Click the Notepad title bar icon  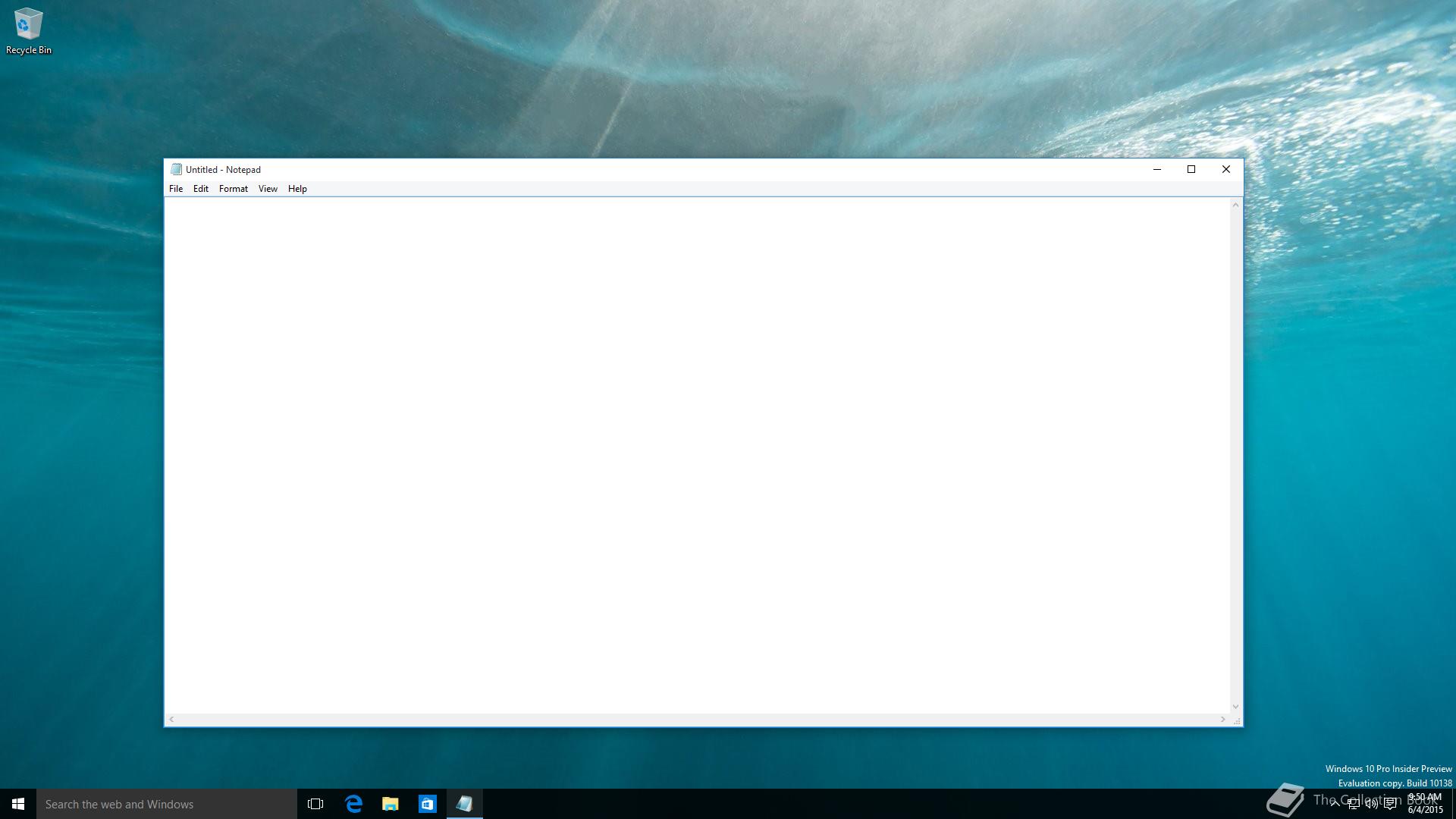[176, 169]
